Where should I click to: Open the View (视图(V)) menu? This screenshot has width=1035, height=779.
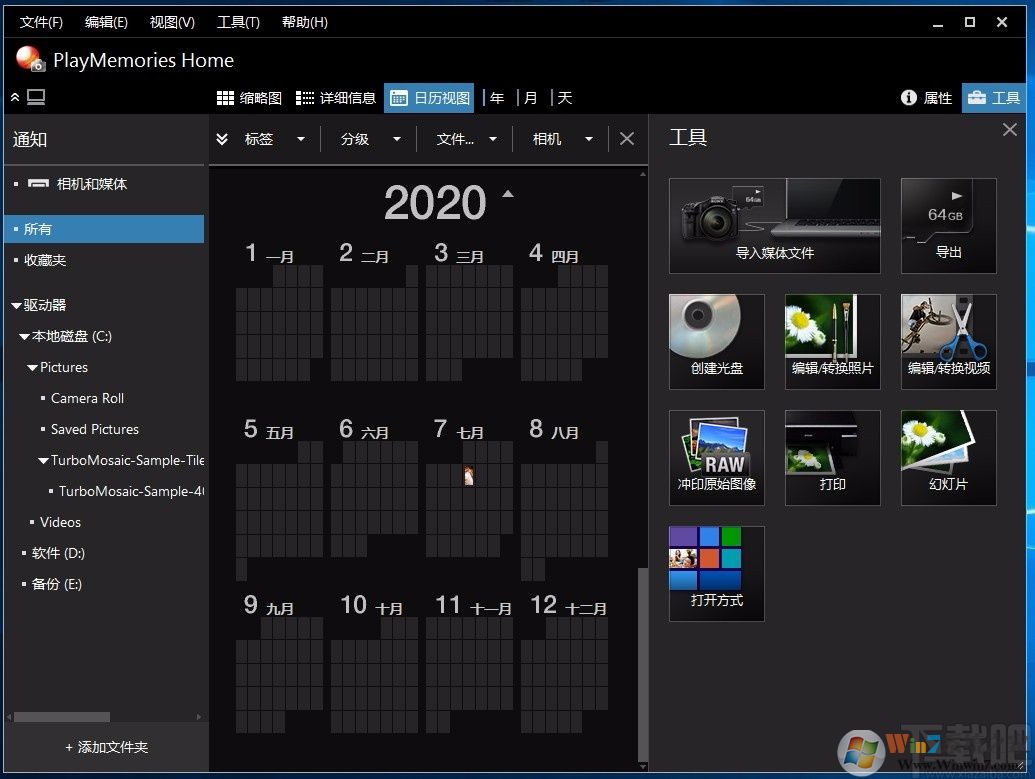(x=172, y=22)
